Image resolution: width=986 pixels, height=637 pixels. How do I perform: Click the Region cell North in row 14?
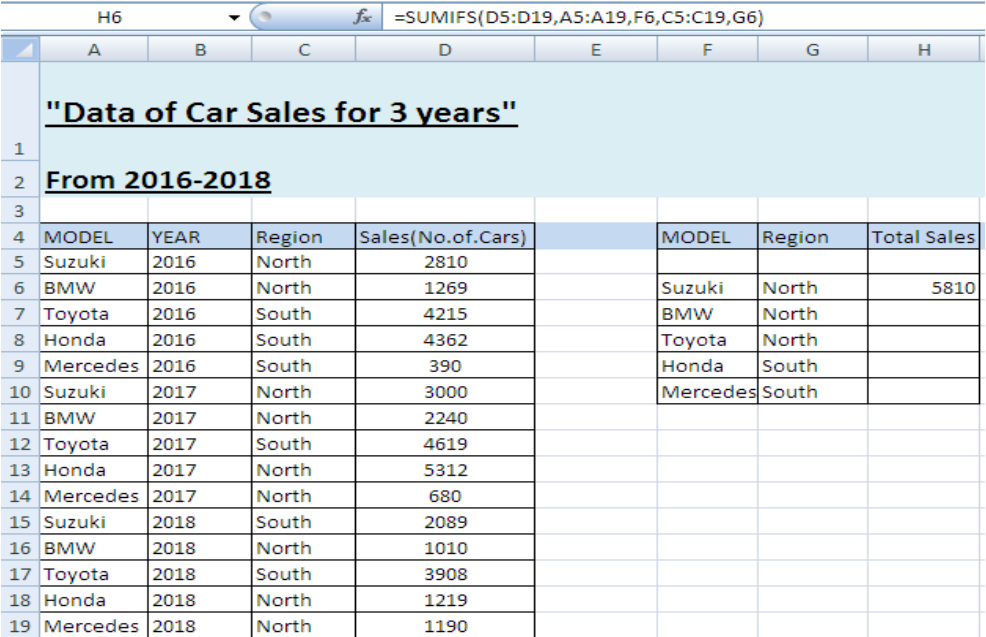coord(304,496)
